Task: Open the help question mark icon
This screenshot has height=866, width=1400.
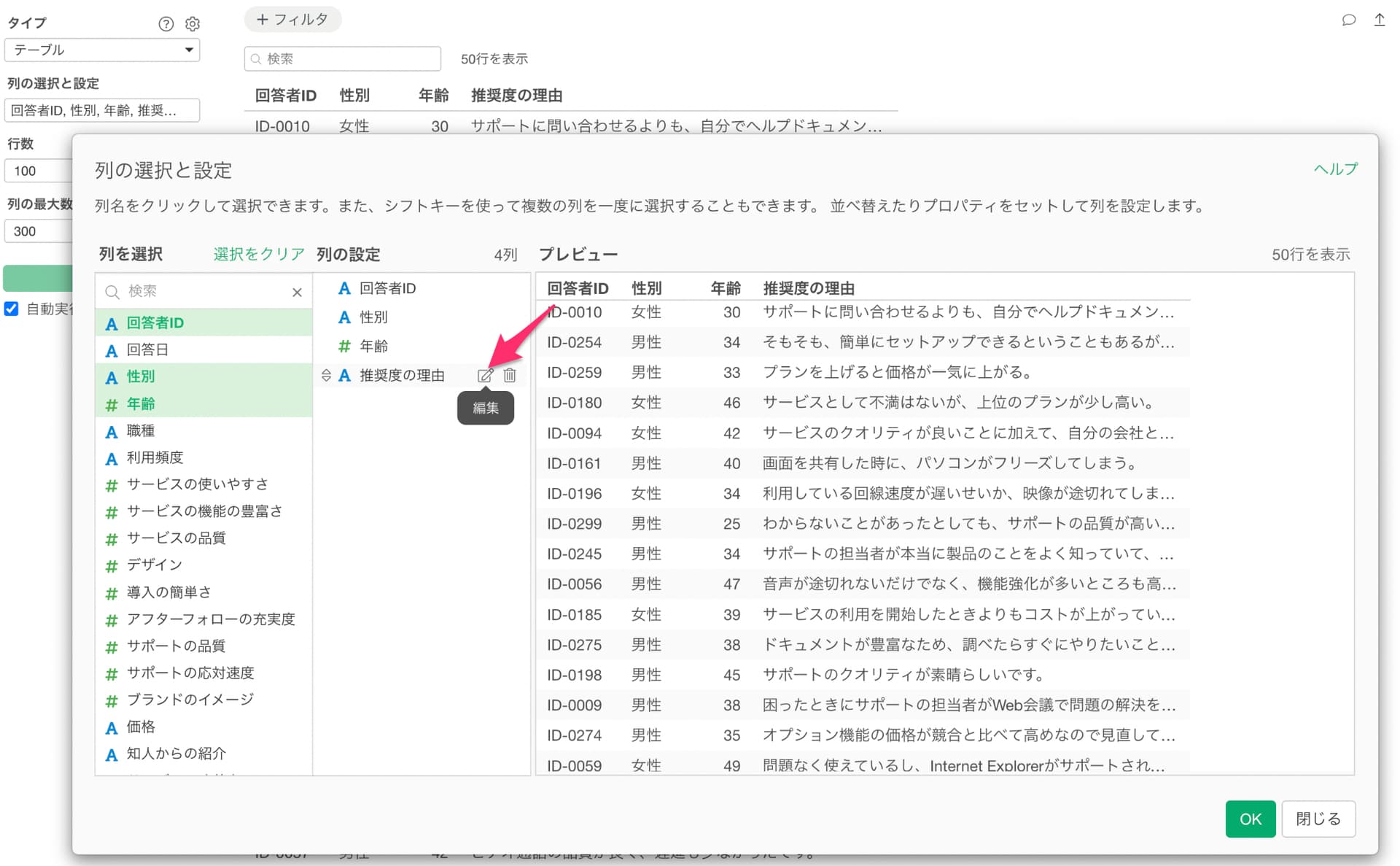Action: tap(166, 24)
